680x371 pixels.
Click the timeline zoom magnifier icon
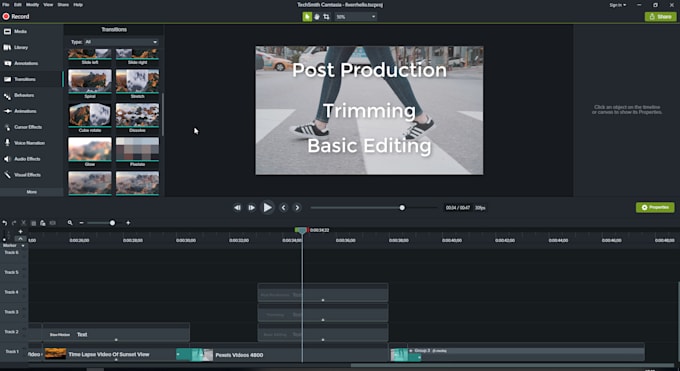[x=70, y=223]
